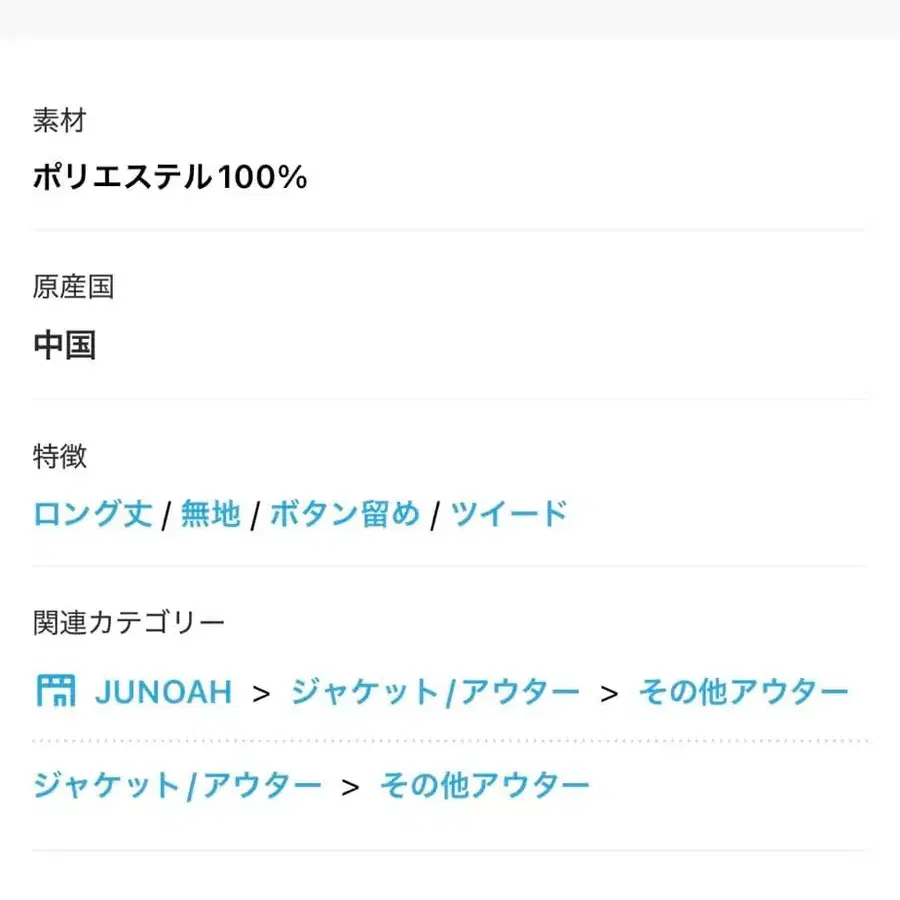Click the chevron before その他アウター in the JUNOAH row
This screenshot has width=900, height=900.
(x=609, y=692)
